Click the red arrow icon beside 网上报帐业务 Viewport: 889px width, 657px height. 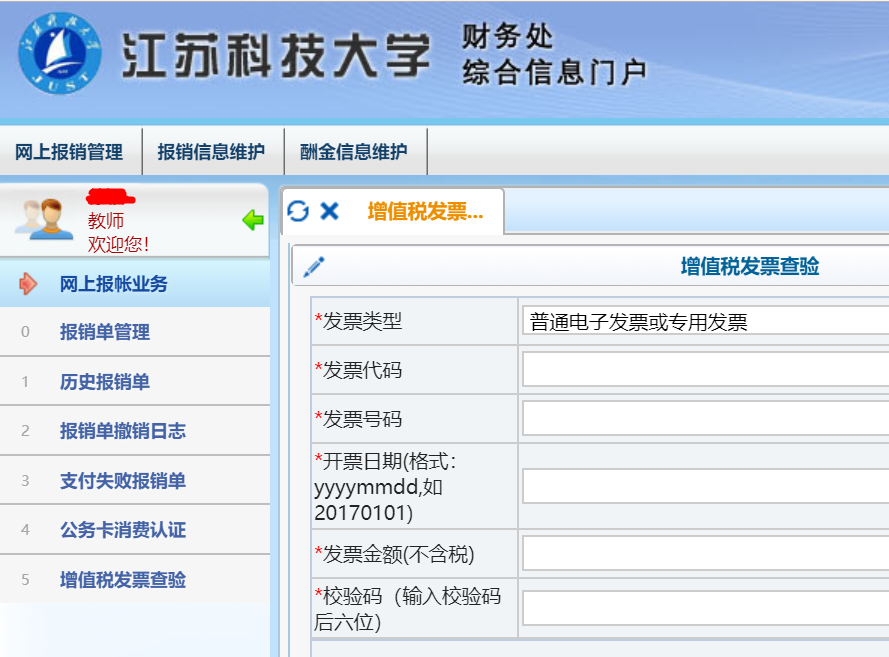tap(28, 284)
